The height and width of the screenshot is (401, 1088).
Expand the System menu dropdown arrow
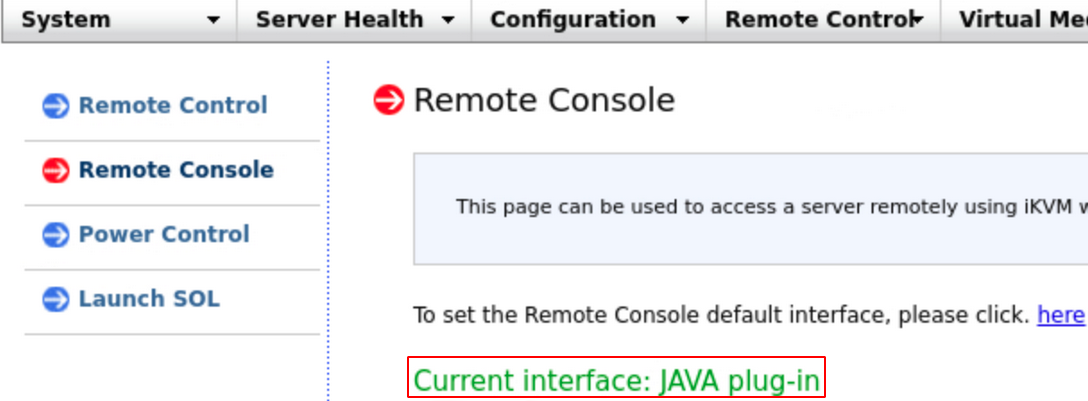click(213, 20)
